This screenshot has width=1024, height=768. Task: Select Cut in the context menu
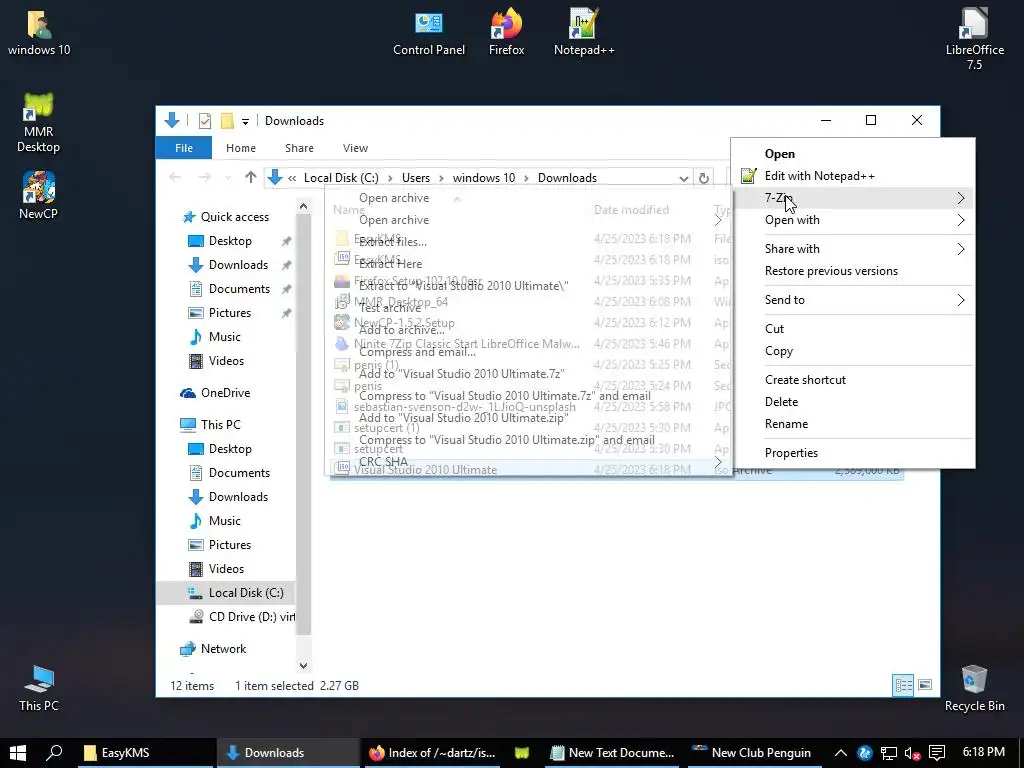pyautogui.click(x=853, y=329)
